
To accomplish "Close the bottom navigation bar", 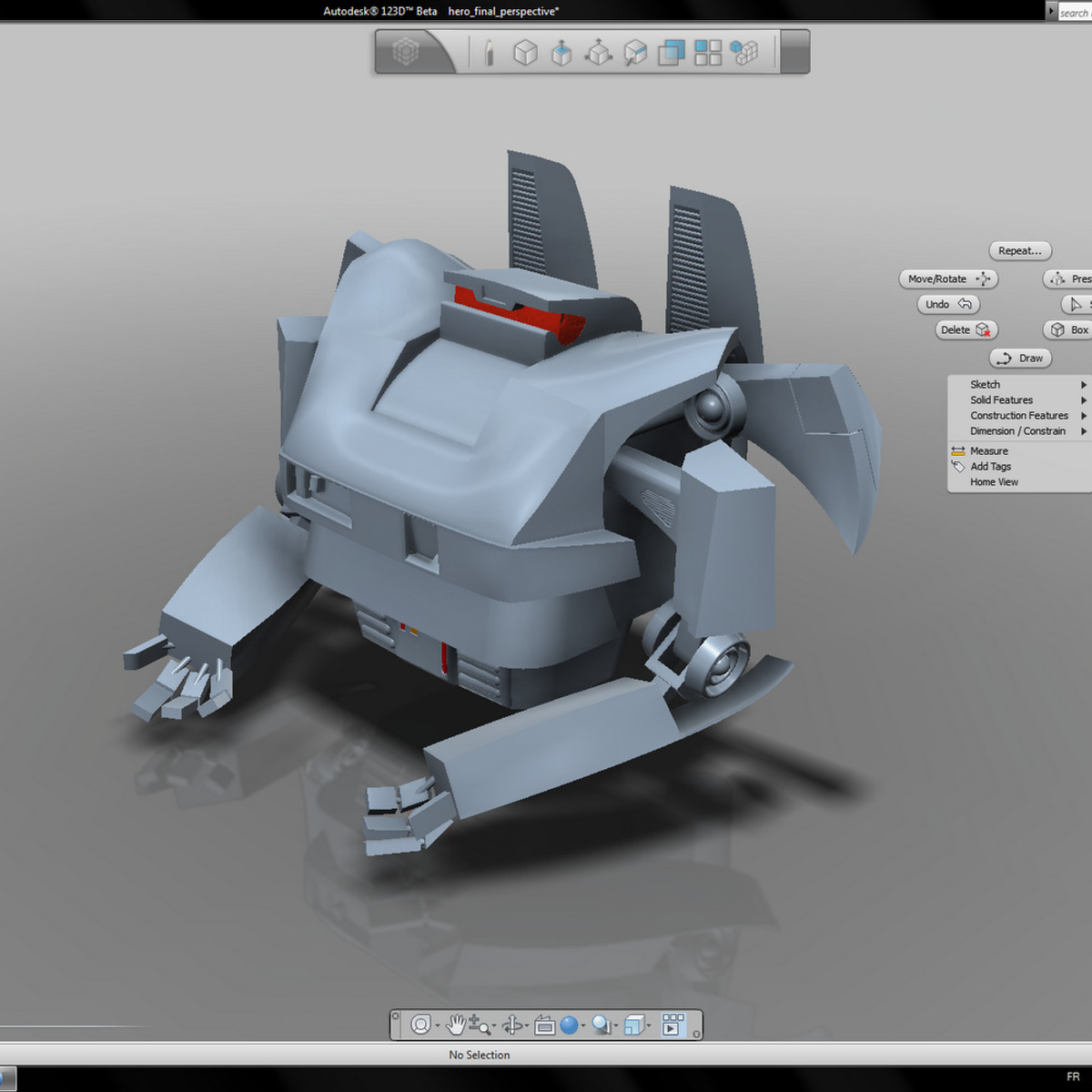I will (395, 1016).
